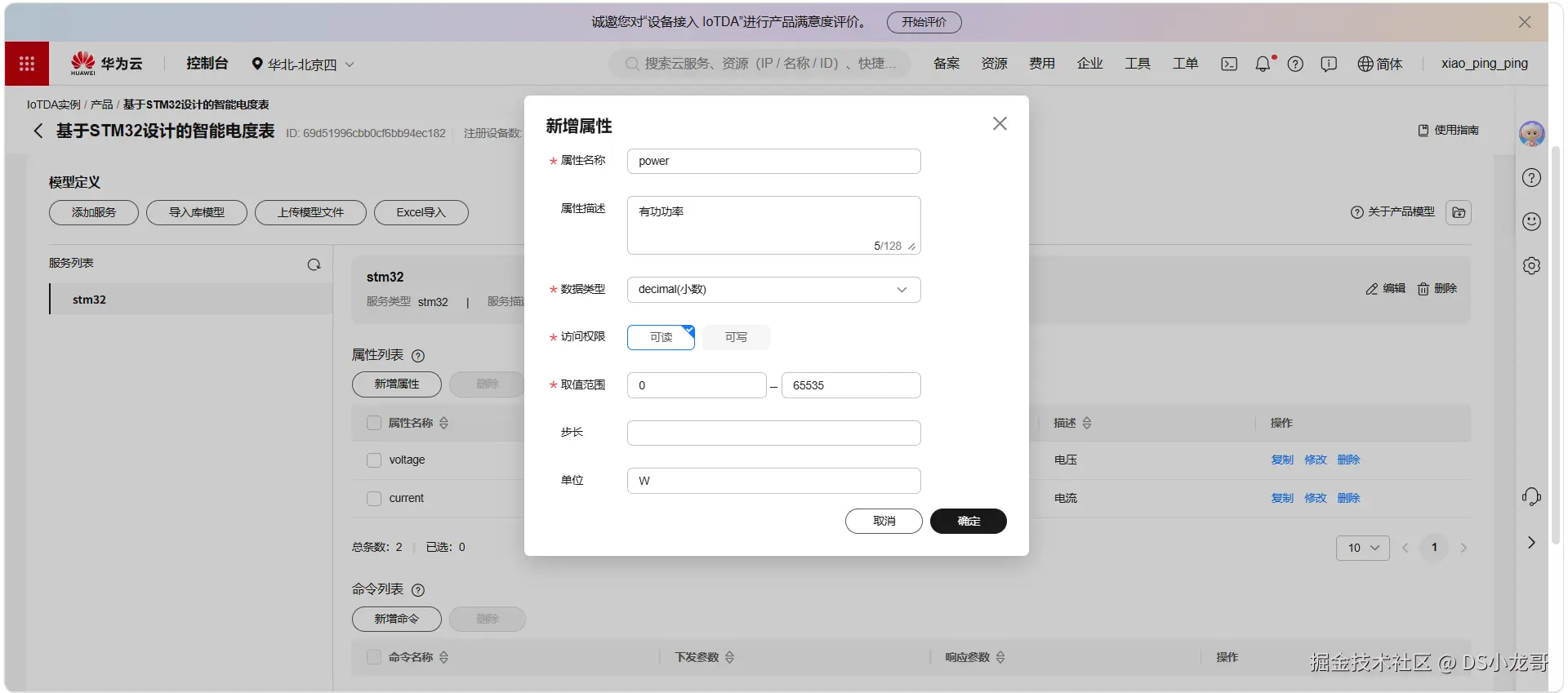
Task: Open the 工单 menu item
Action: (x=1185, y=64)
